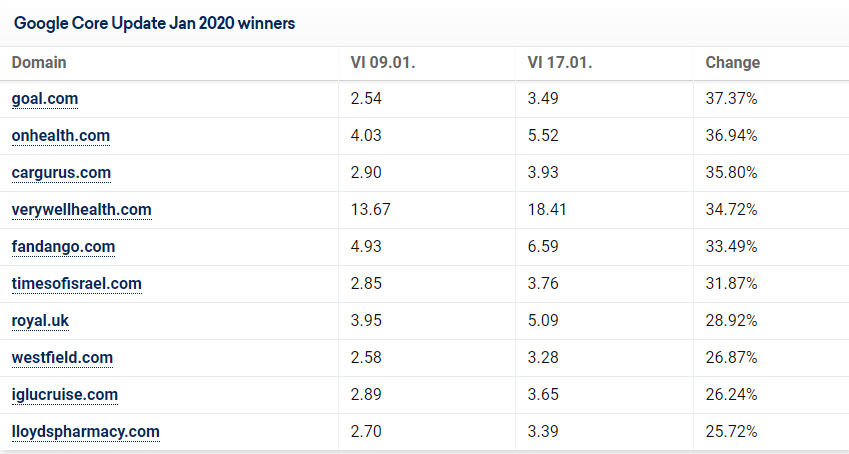Screen dimensions: 849x454
Task: Click the iglucruise.com link
Action: click(x=65, y=394)
